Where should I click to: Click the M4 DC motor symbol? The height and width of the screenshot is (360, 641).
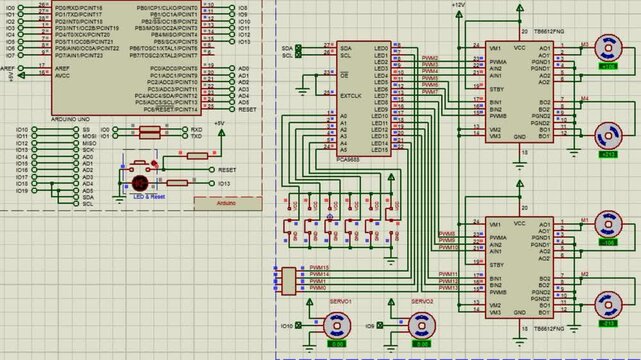tap(608, 136)
